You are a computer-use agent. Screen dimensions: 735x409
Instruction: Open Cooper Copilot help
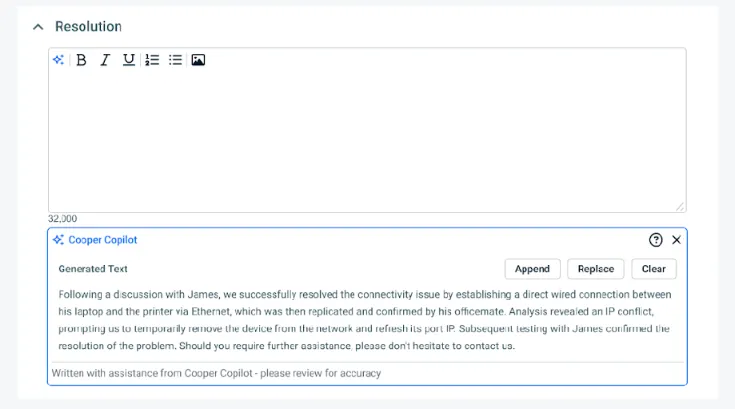pos(656,240)
